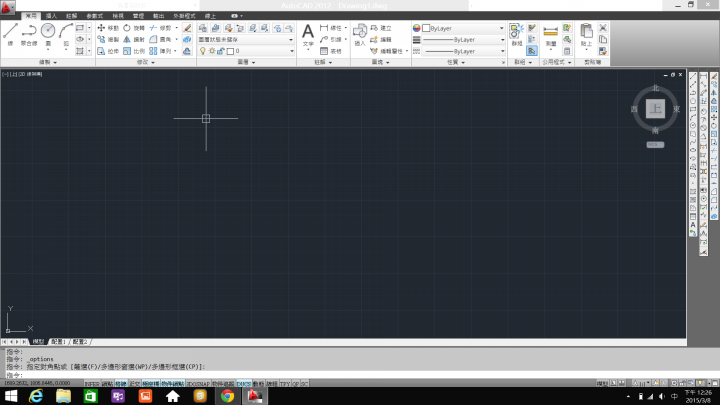Click the Paste (貼上) icon
The image size is (720, 405).
coord(586,35)
